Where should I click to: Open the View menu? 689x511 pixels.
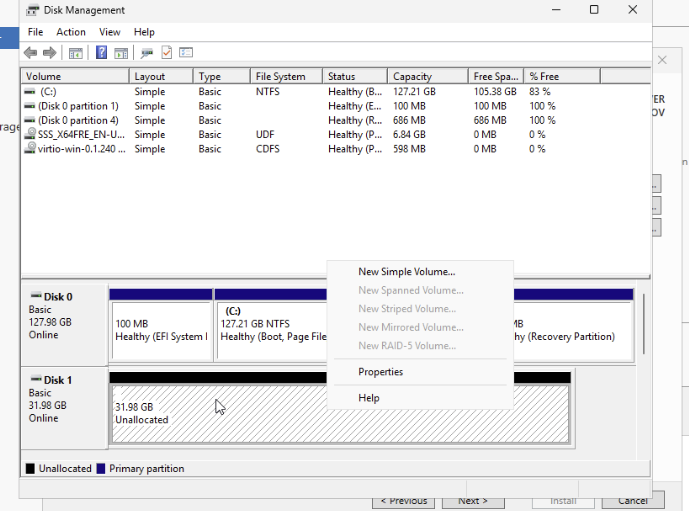109,32
